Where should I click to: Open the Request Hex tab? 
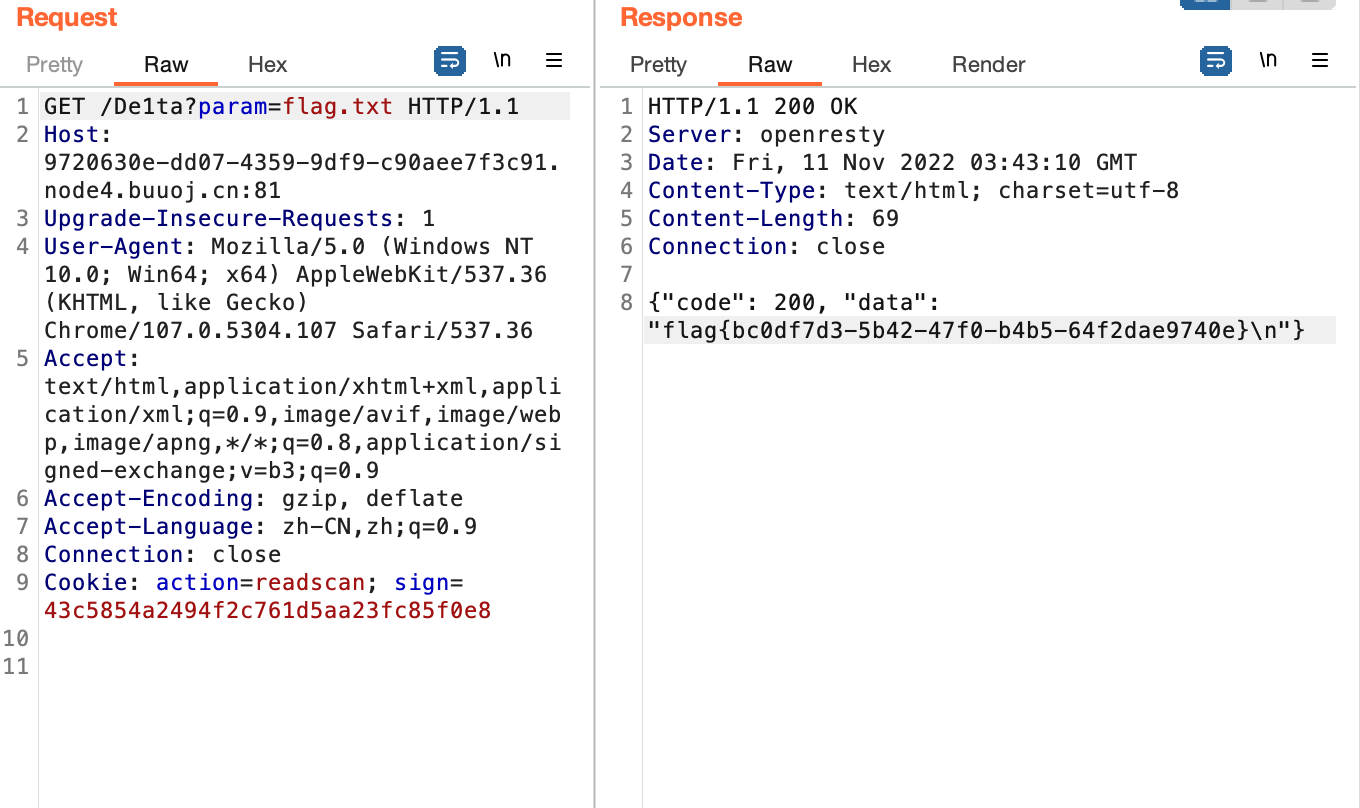coord(267,65)
